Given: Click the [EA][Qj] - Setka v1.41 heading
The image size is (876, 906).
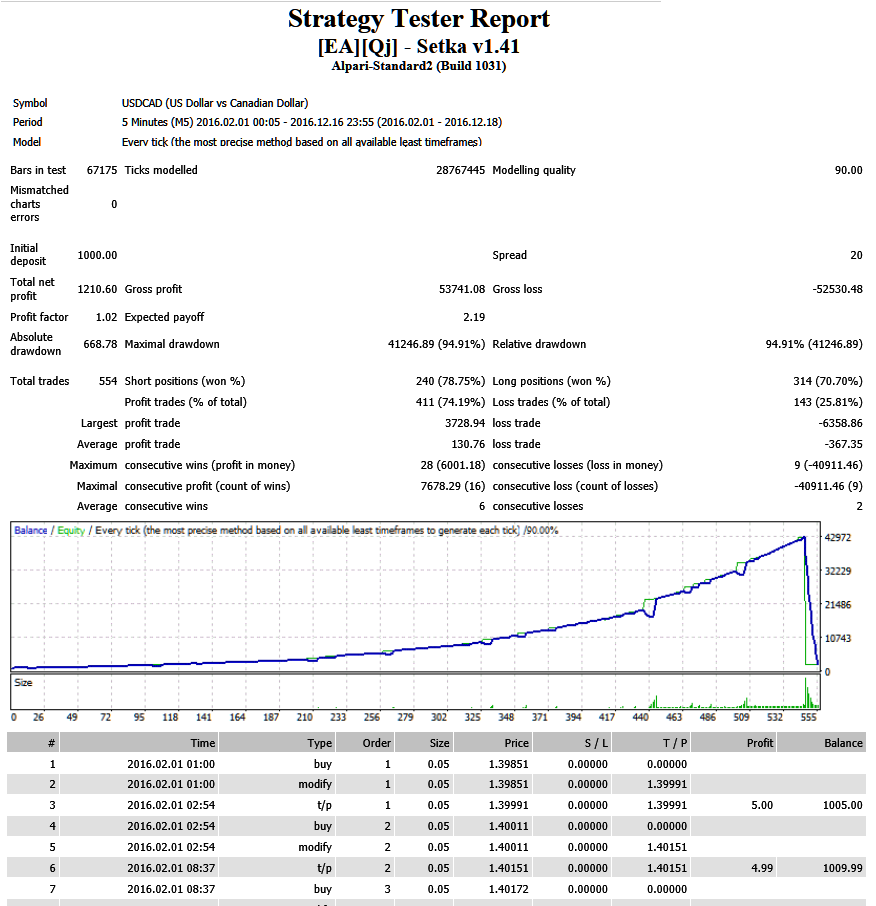Looking at the screenshot, I should click(418, 46).
